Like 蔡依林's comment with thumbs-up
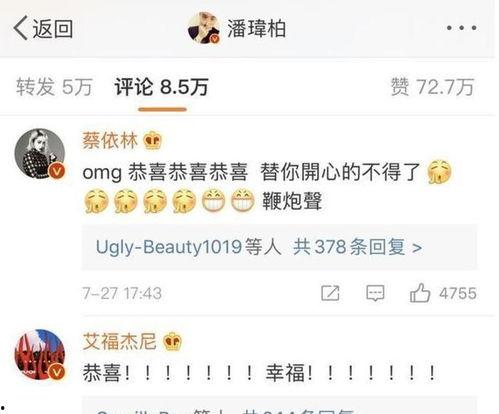The height and width of the screenshot is (414, 499). [x=420, y=293]
